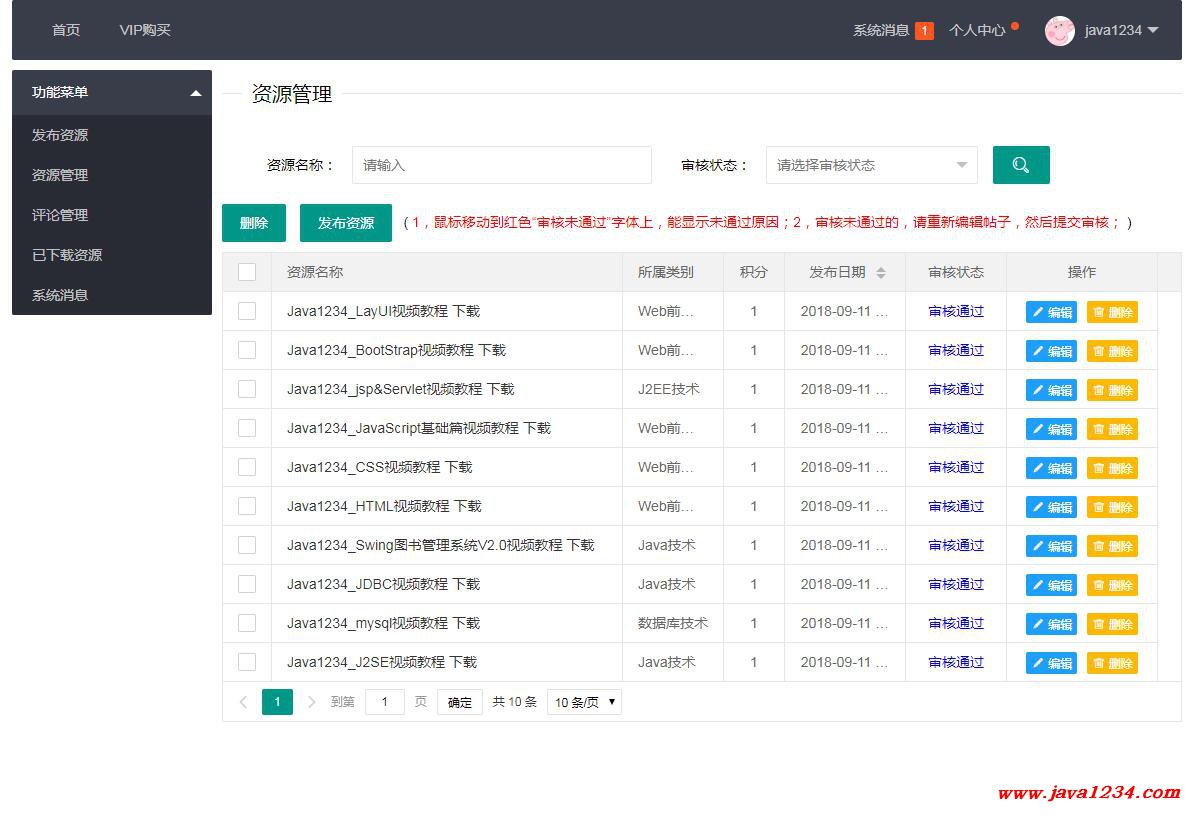This screenshot has width=1195, height=816.
Task: Check the Java1234_JavaScript基础篇 row checkbox
Action: point(247,428)
